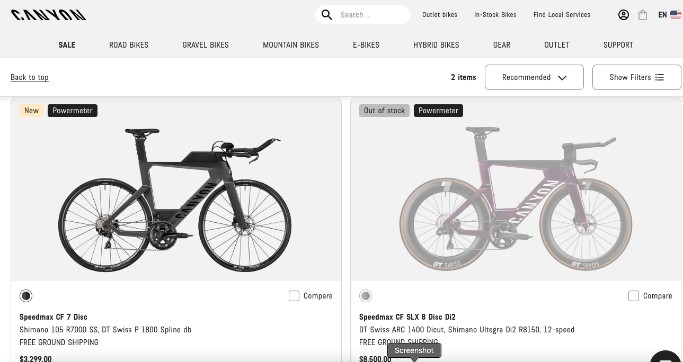
Task: Click the 2 items count text
Action: 463,77
